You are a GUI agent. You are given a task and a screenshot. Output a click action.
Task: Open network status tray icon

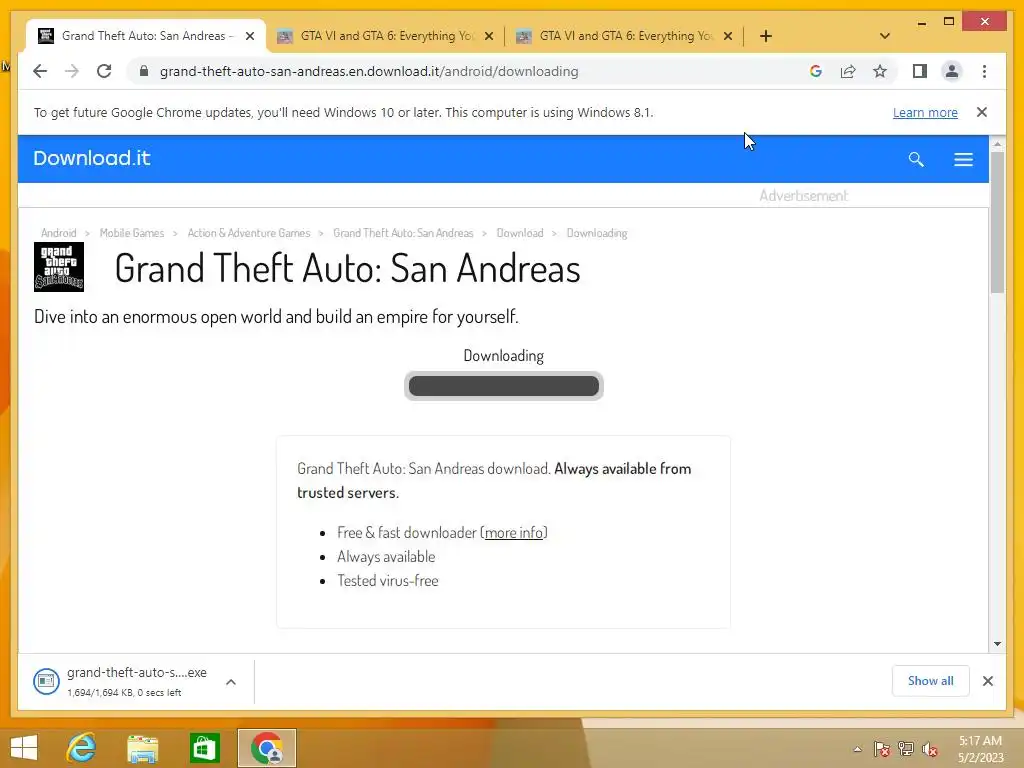pyautogui.click(x=905, y=749)
